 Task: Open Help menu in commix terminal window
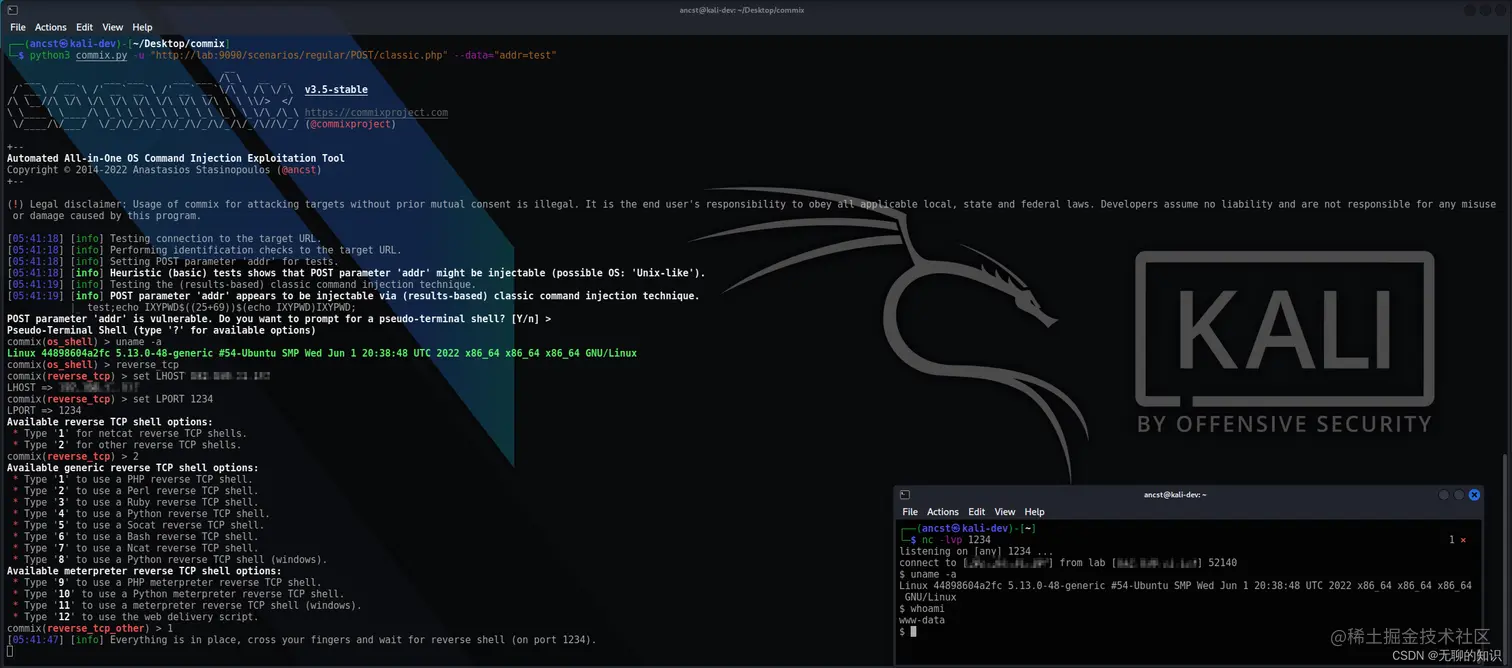pos(142,27)
